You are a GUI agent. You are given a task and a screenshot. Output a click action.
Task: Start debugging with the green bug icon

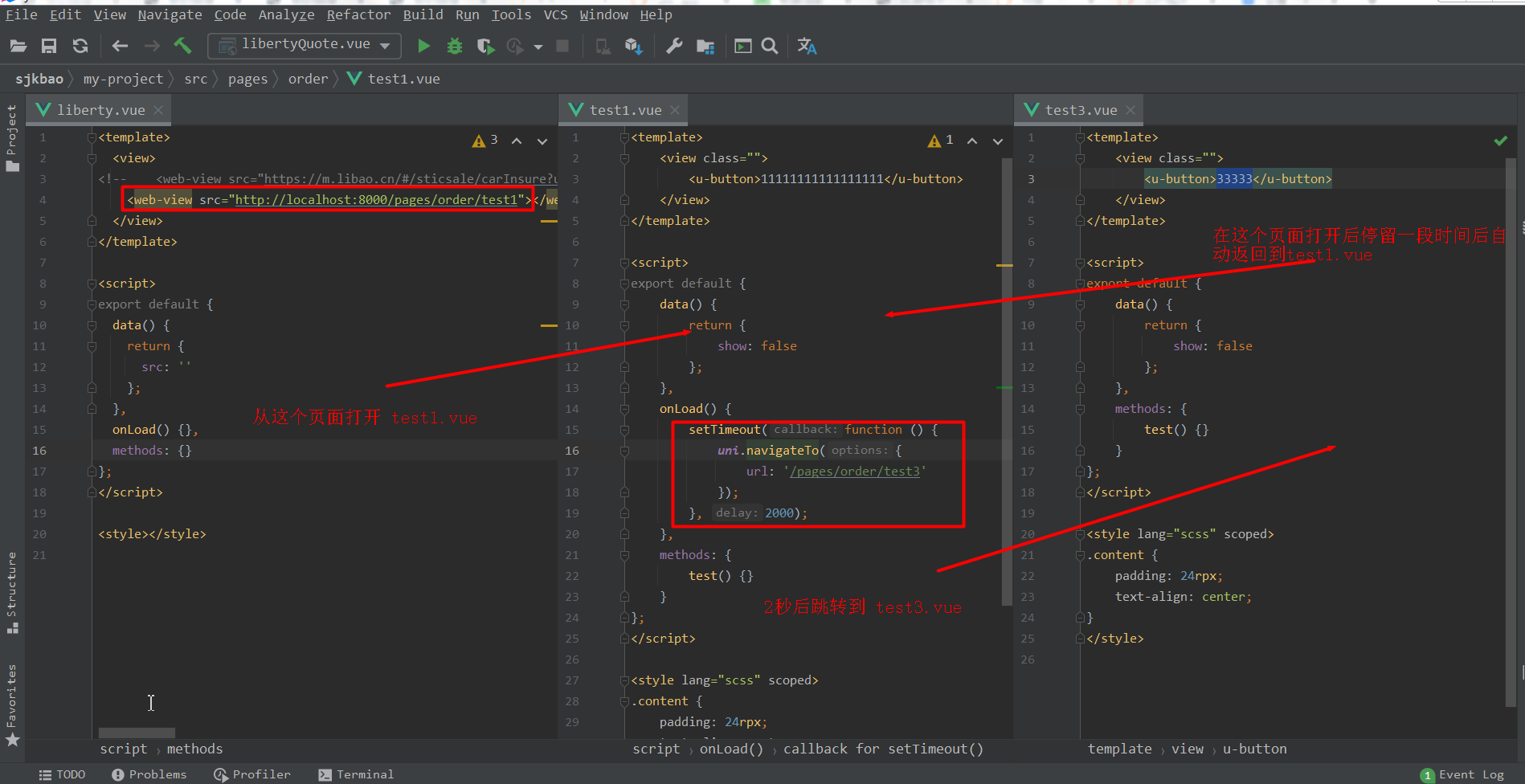coord(455,46)
